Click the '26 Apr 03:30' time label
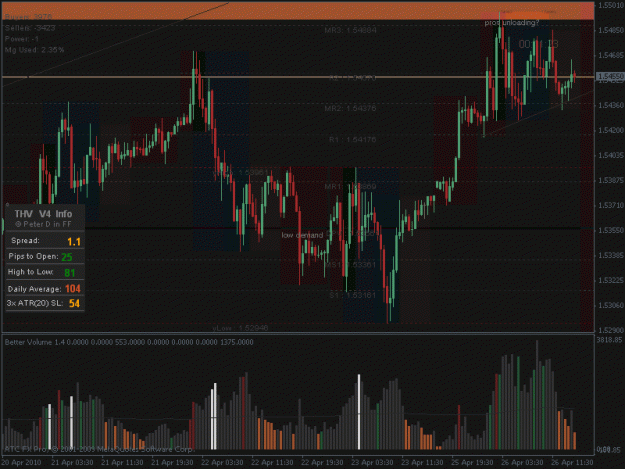625x469 pixels. pyautogui.click(x=522, y=462)
